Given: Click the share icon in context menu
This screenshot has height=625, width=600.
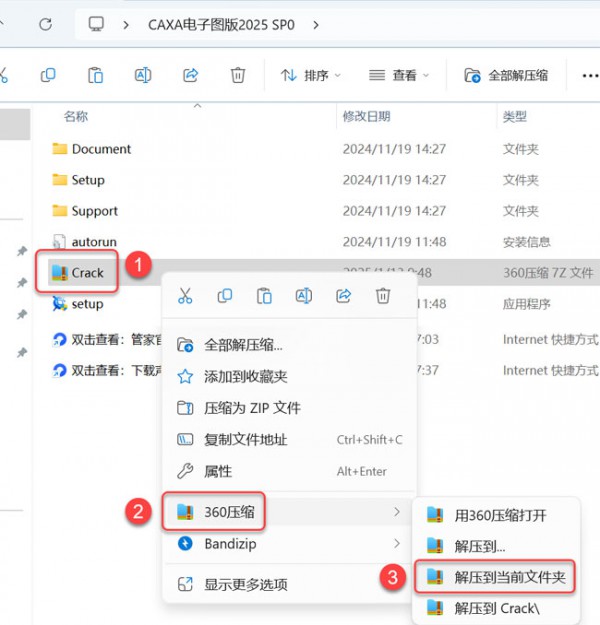Looking at the screenshot, I should click(343, 296).
